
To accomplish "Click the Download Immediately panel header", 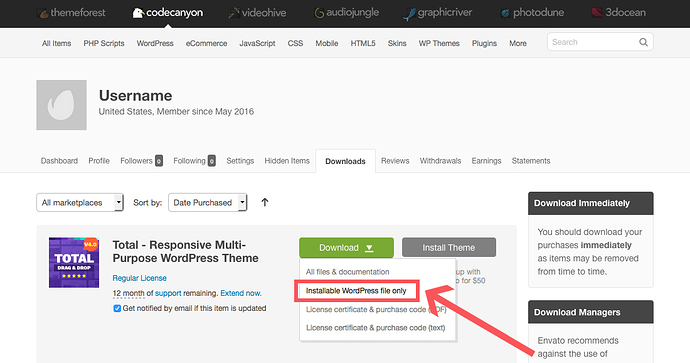I will (x=591, y=203).
